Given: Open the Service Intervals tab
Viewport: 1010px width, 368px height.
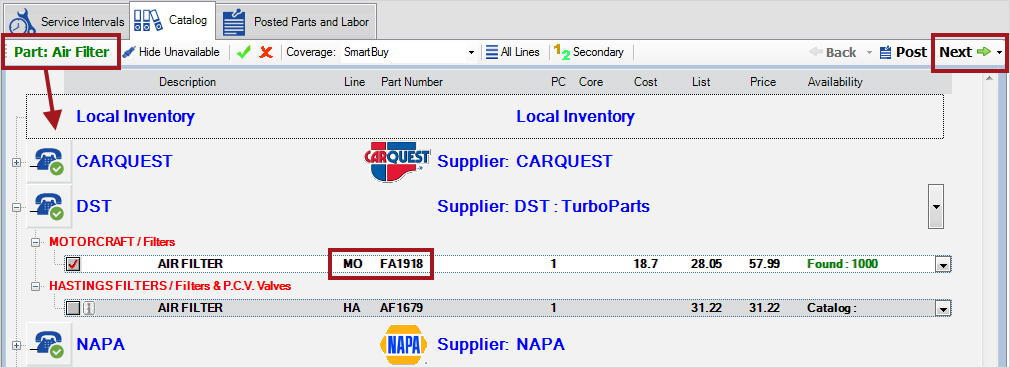Looking at the screenshot, I should (x=65, y=22).
